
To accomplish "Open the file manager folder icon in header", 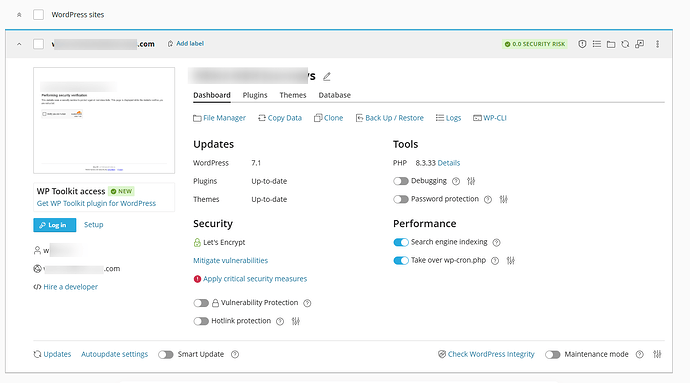I will pyautogui.click(x=611, y=44).
